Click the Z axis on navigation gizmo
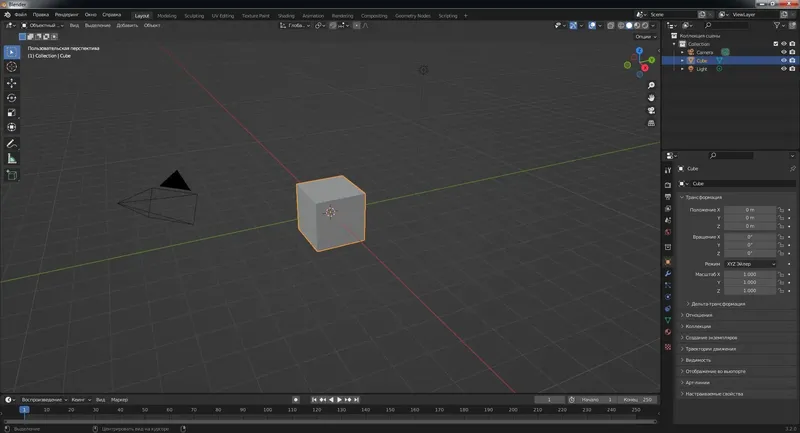800x433 pixels. click(x=639, y=50)
